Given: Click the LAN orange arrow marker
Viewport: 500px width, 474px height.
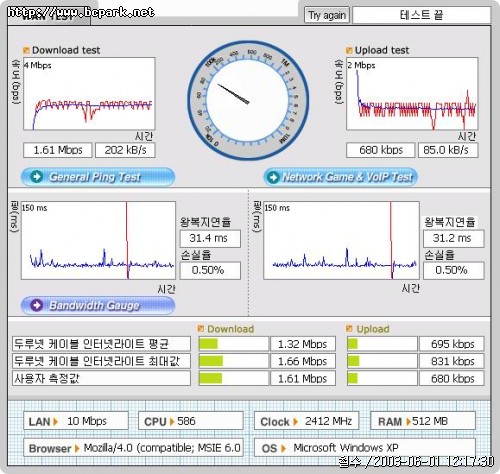Looking at the screenshot, I should tap(56, 422).
